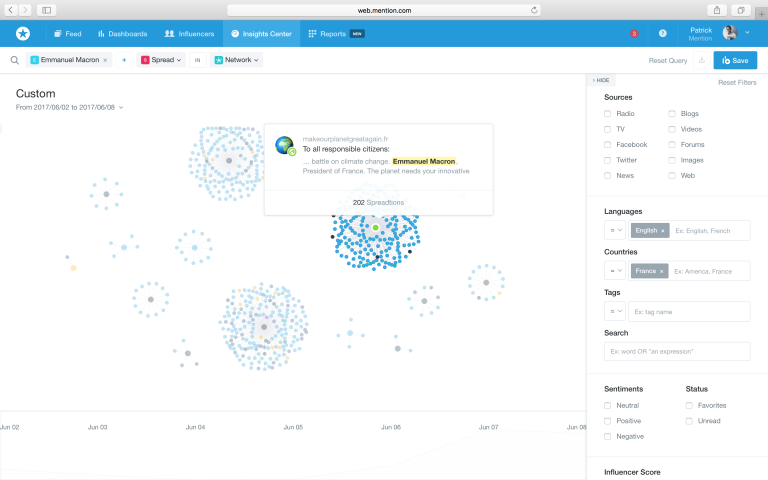Add another alert with plus button
This screenshot has width=768, height=480.
124,60
